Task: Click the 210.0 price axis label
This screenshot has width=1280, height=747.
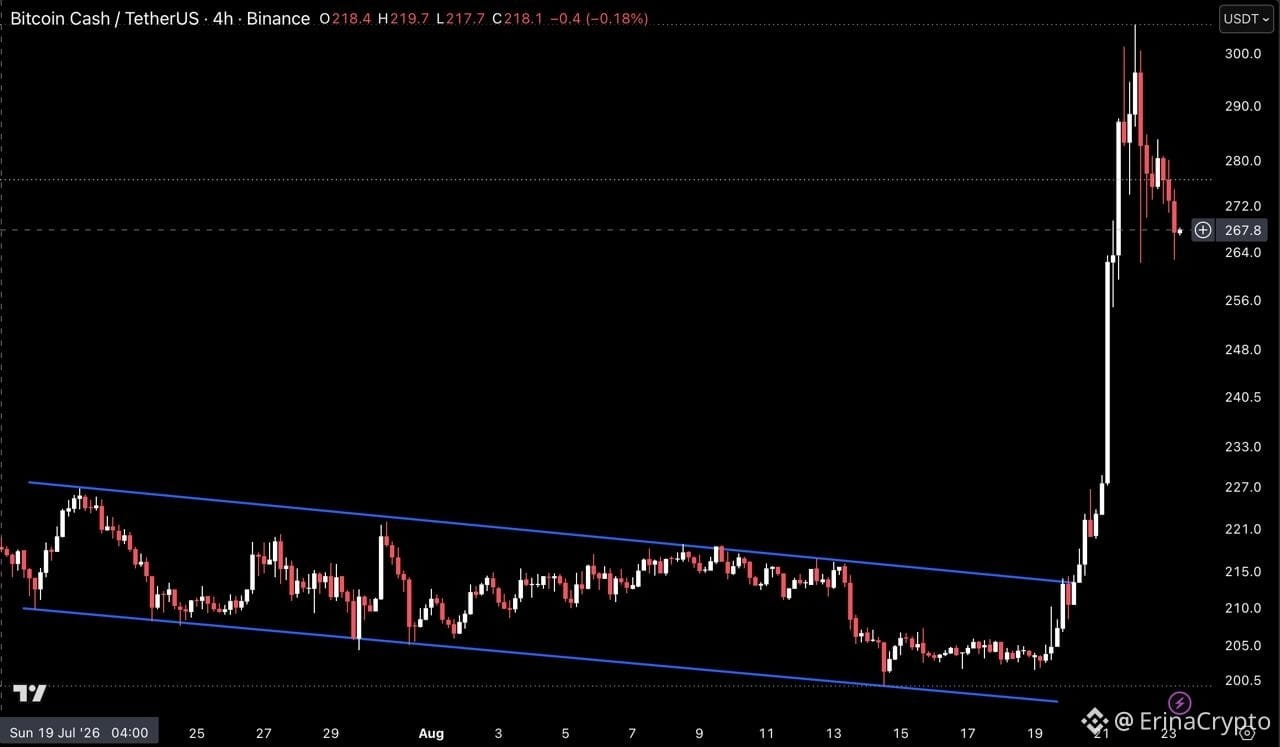Action: click(x=1243, y=608)
